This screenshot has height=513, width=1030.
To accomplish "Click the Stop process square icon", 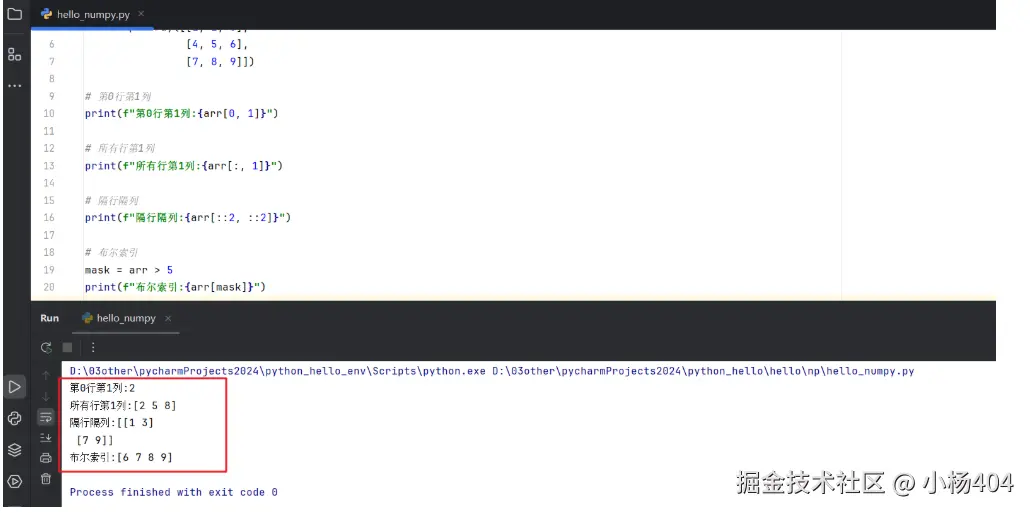I will click(x=68, y=347).
